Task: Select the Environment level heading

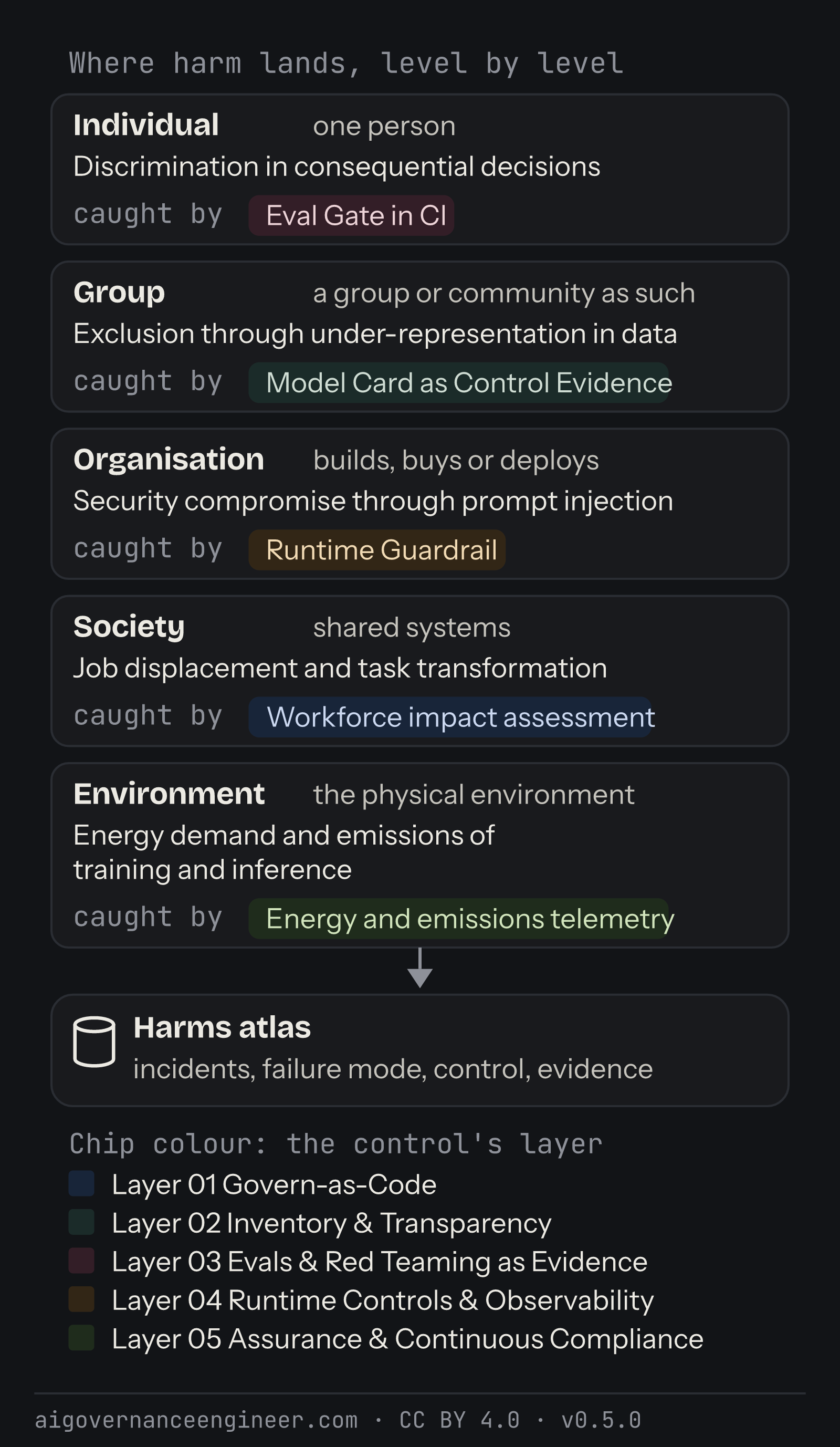Action: tap(169, 794)
